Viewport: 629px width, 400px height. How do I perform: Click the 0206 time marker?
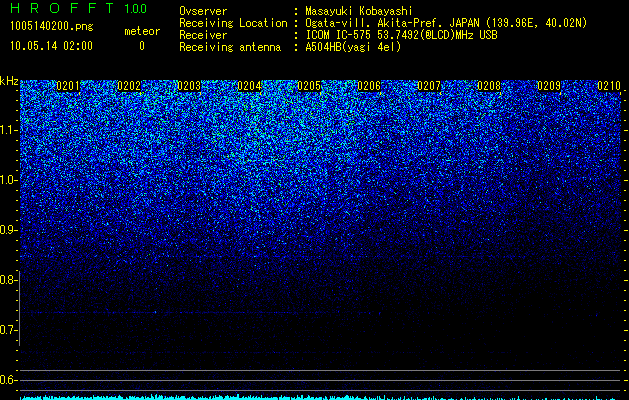tap(369, 86)
